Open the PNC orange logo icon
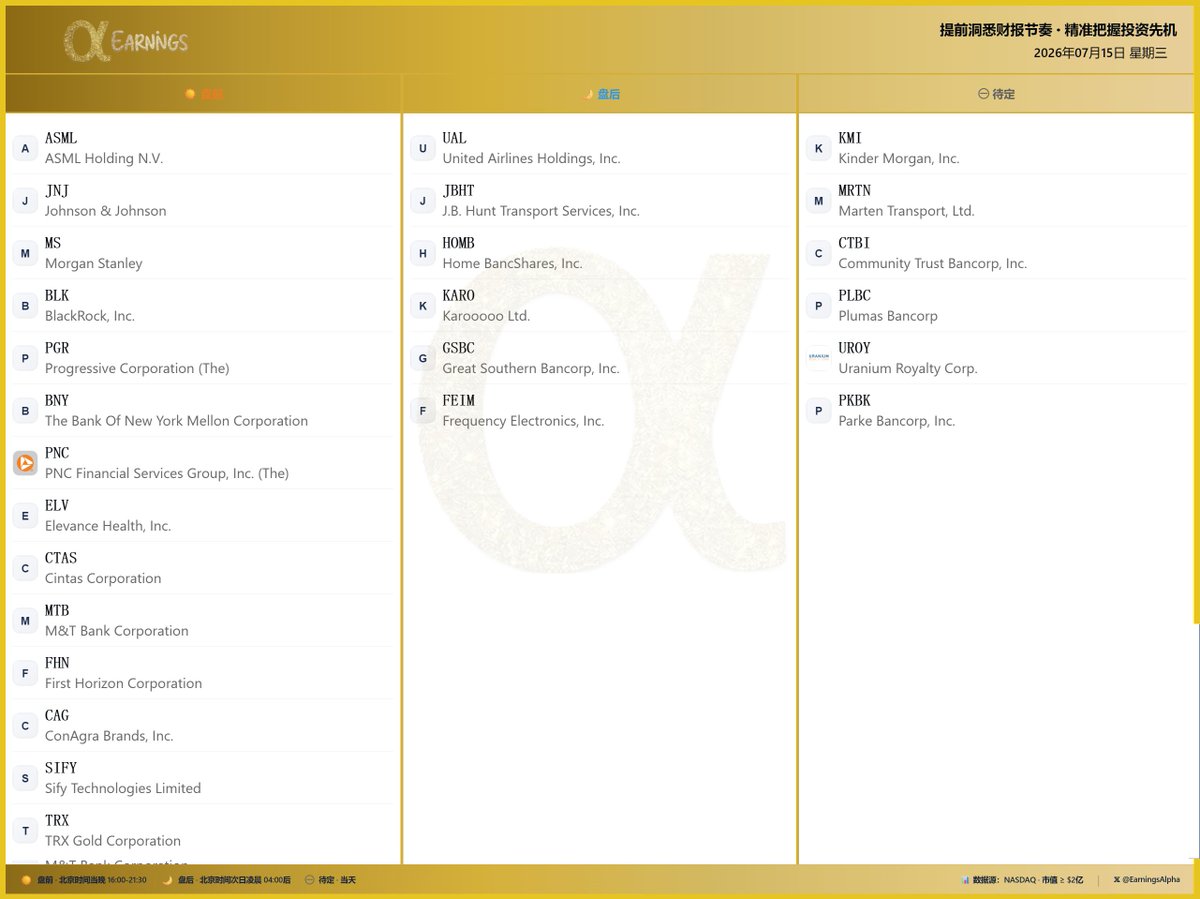 (25, 463)
